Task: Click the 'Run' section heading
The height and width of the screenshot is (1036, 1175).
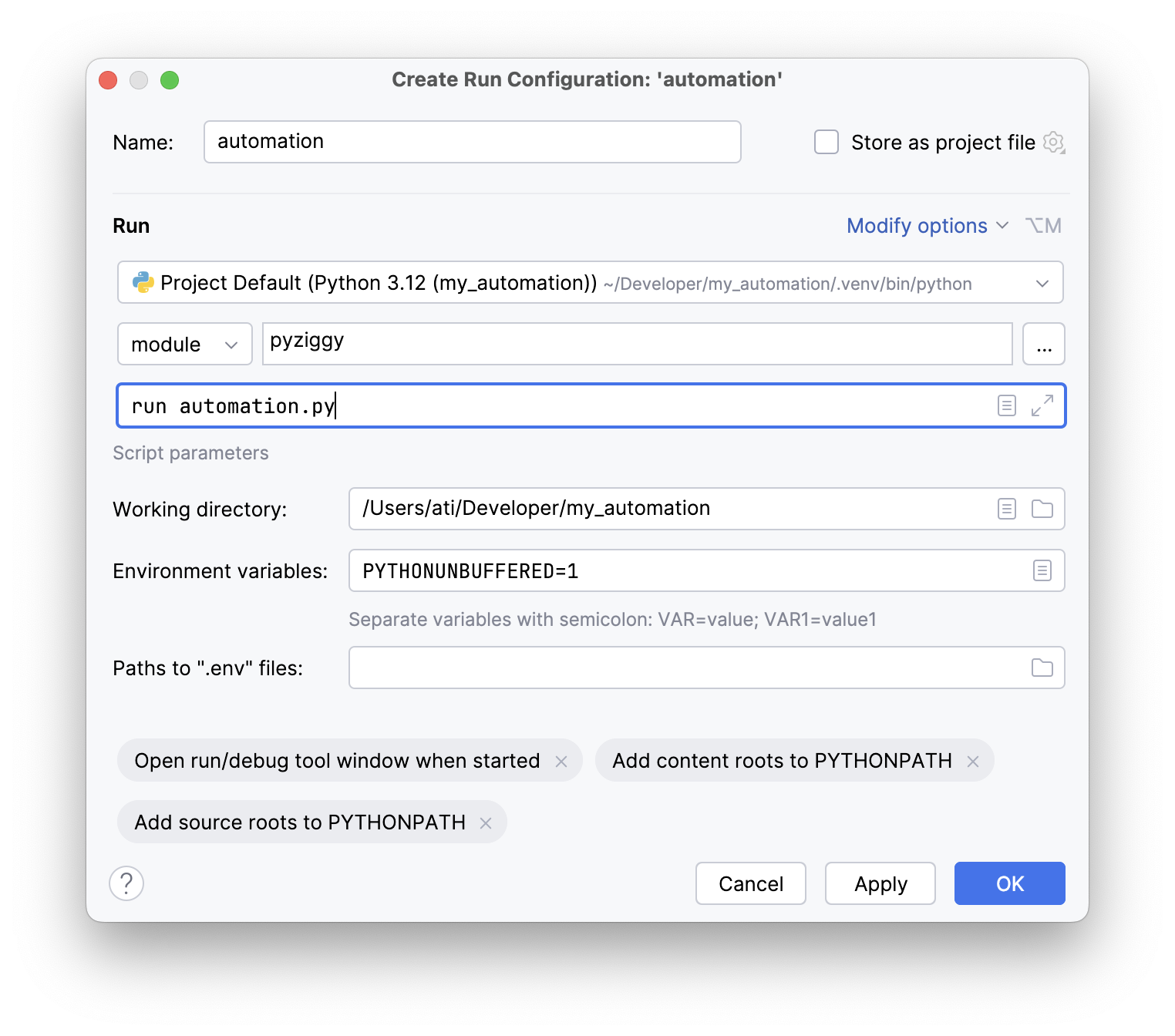Action: point(131,226)
